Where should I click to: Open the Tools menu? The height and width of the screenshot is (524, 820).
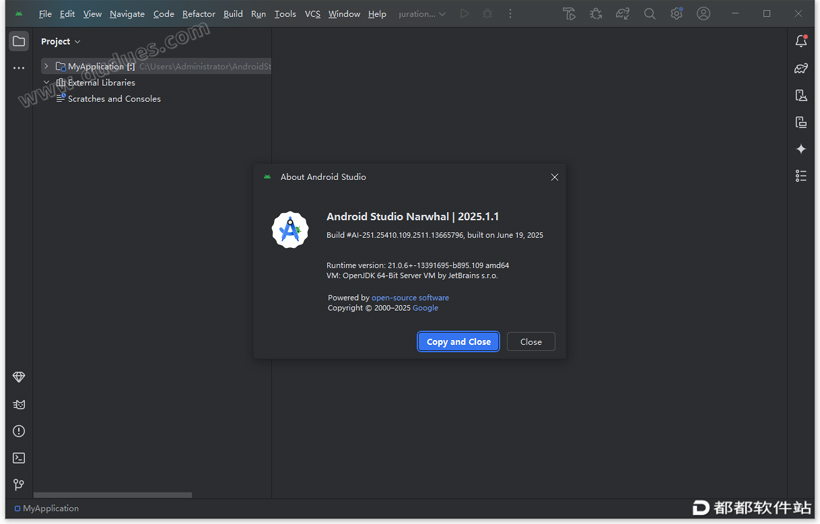click(285, 14)
